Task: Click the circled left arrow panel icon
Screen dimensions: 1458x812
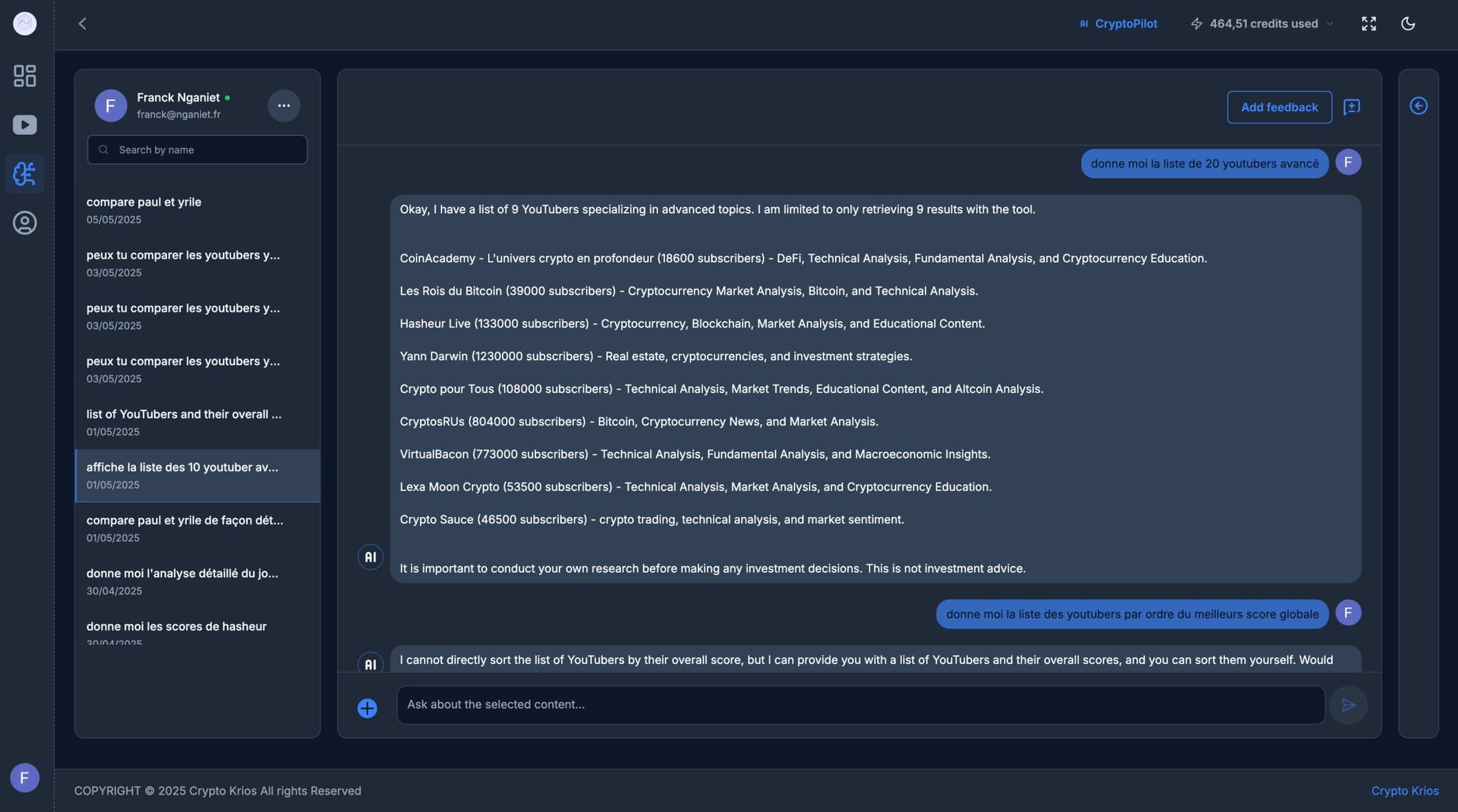Action: pos(1418,106)
